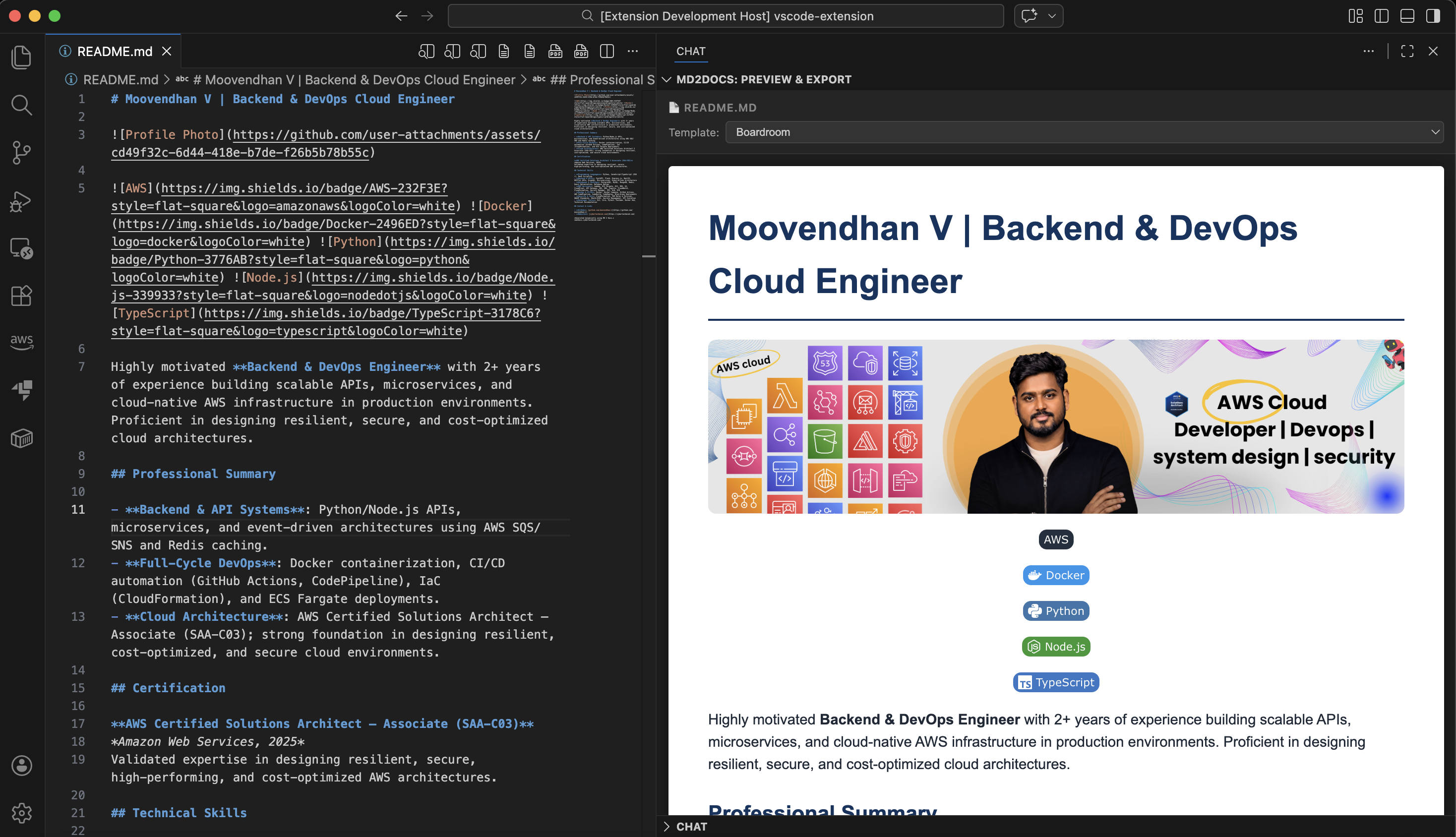Click the '## Certification' heading line

pyautogui.click(x=168, y=688)
